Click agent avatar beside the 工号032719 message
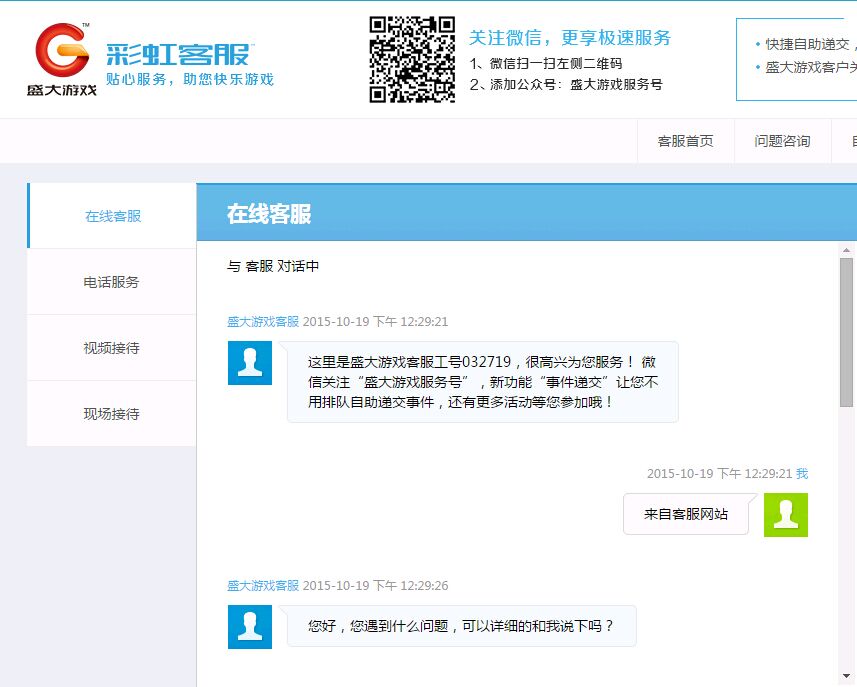Screen dimensions: 857x687 tap(250, 362)
